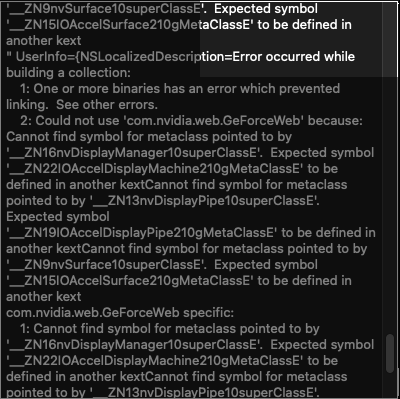
Task: Click the bottom-most '__ZN13nvDisplayPipe10superClassE' text
Action: [204, 393]
